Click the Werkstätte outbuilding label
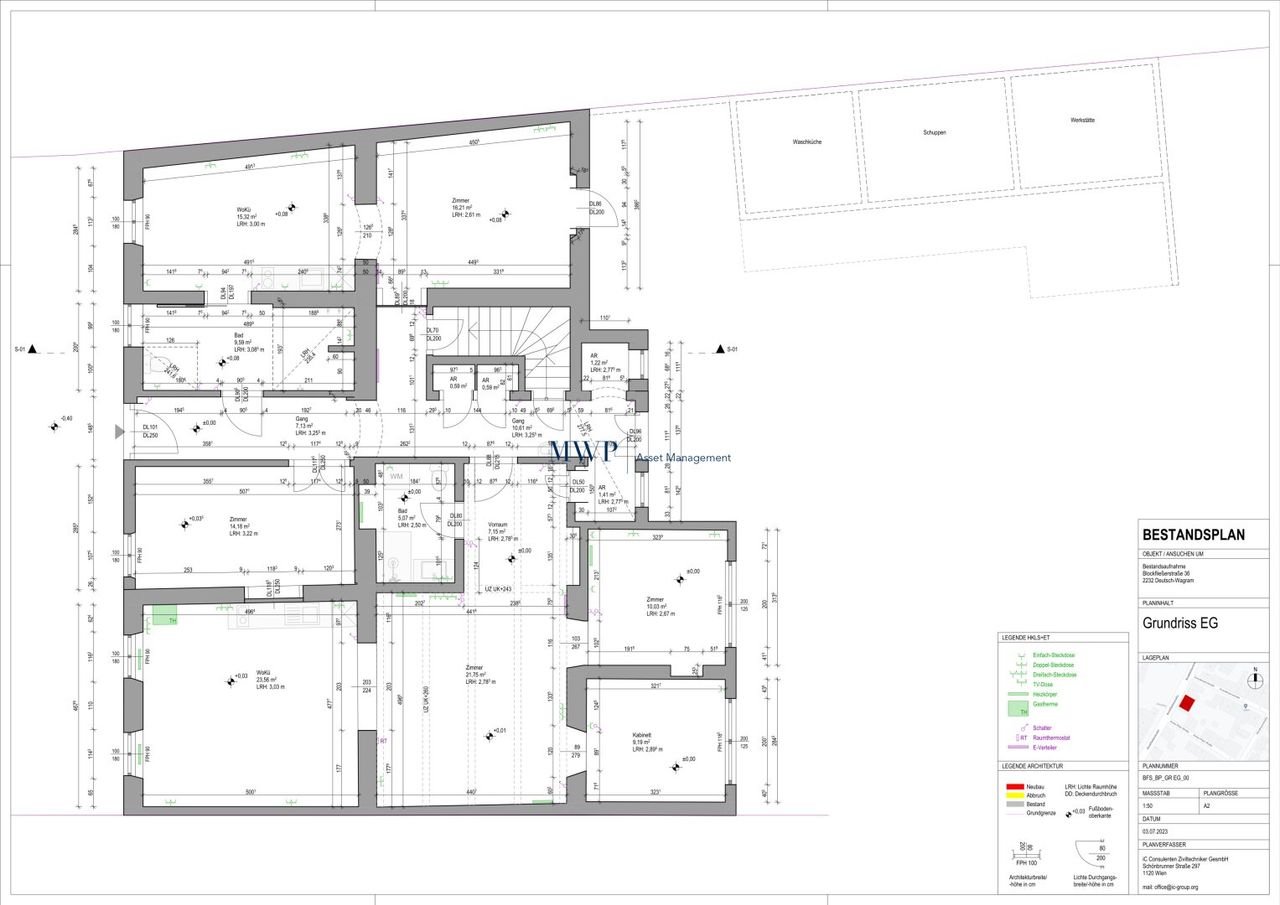Screen dimensions: 1280x905 (1082, 121)
